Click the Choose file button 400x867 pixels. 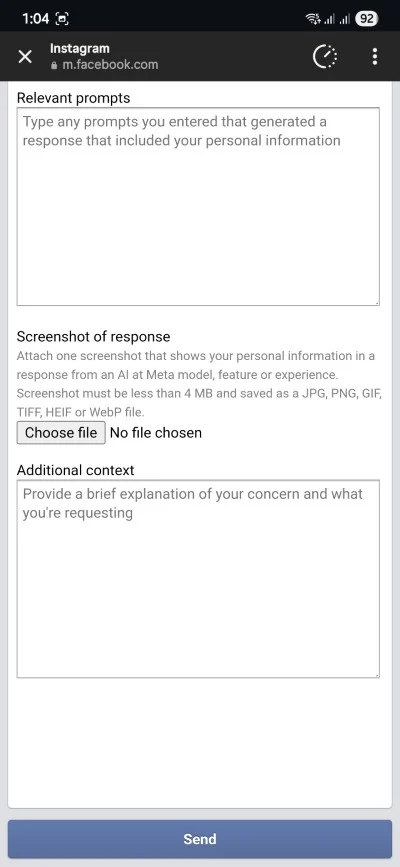61,432
